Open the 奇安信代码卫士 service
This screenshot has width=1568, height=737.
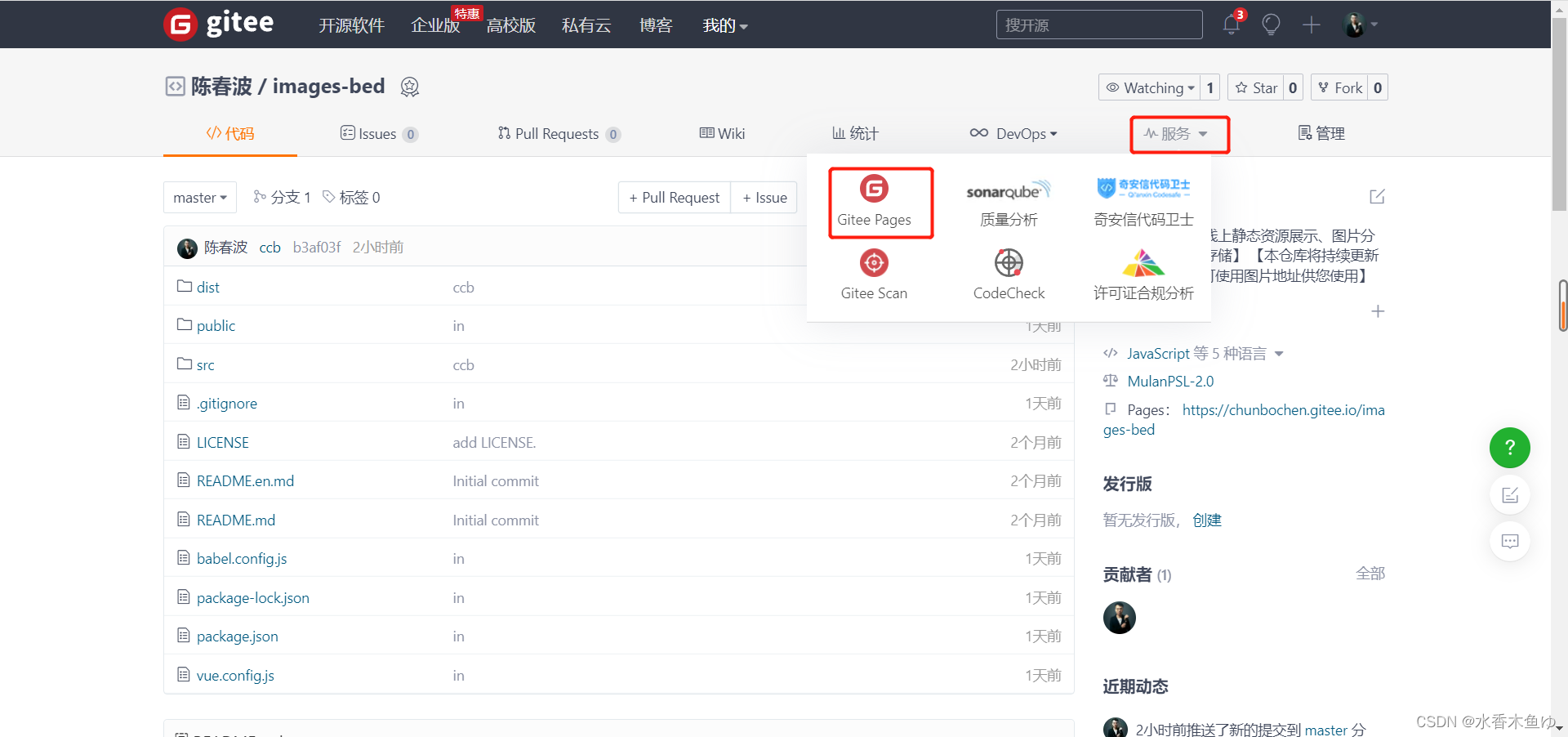click(1143, 203)
